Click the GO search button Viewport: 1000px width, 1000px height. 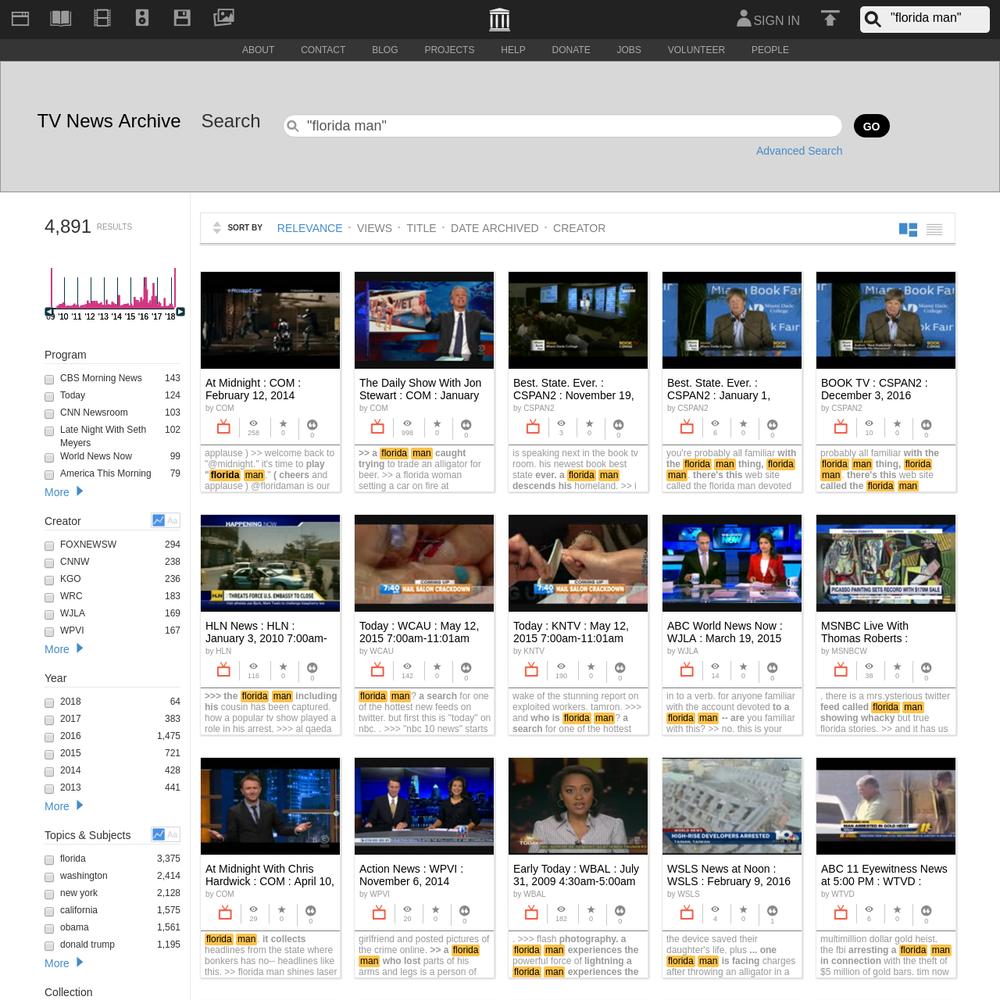(871, 126)
